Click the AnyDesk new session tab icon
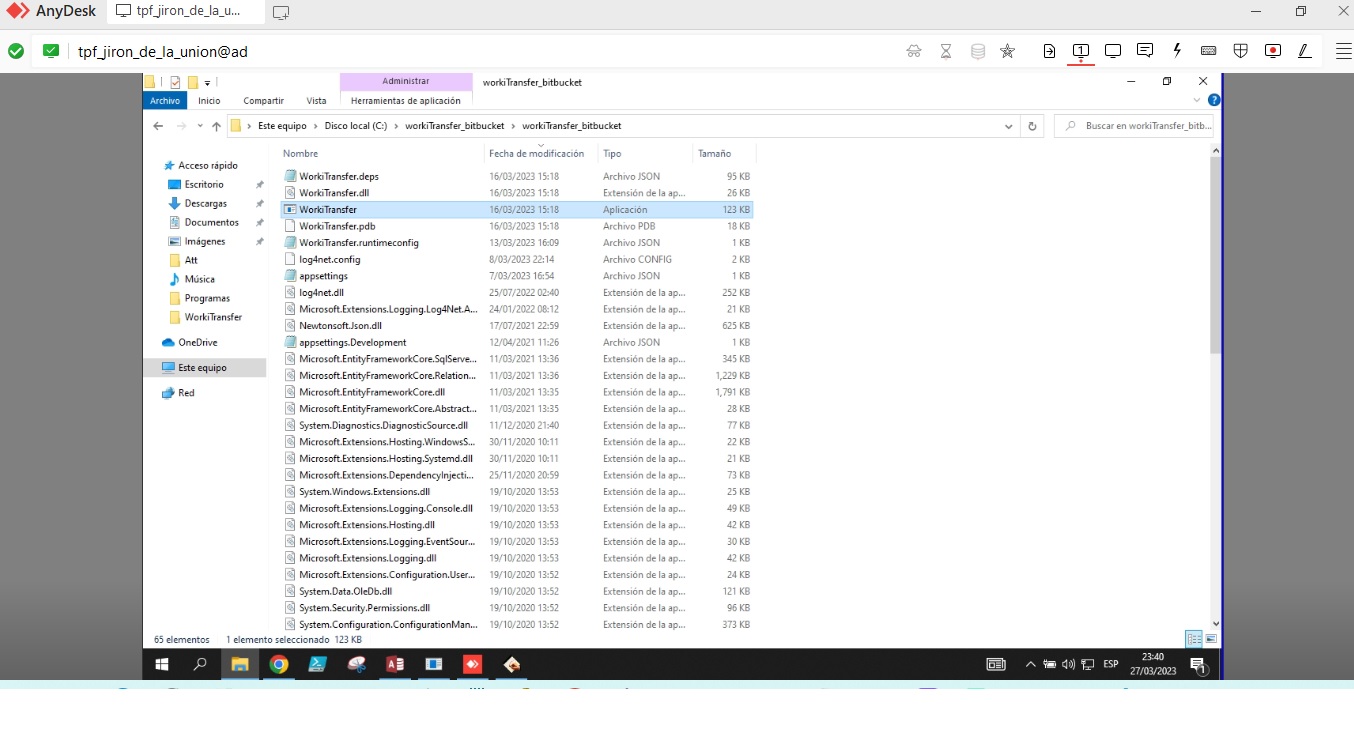Screen dimensions: 1354x738 tap(281, 13)
